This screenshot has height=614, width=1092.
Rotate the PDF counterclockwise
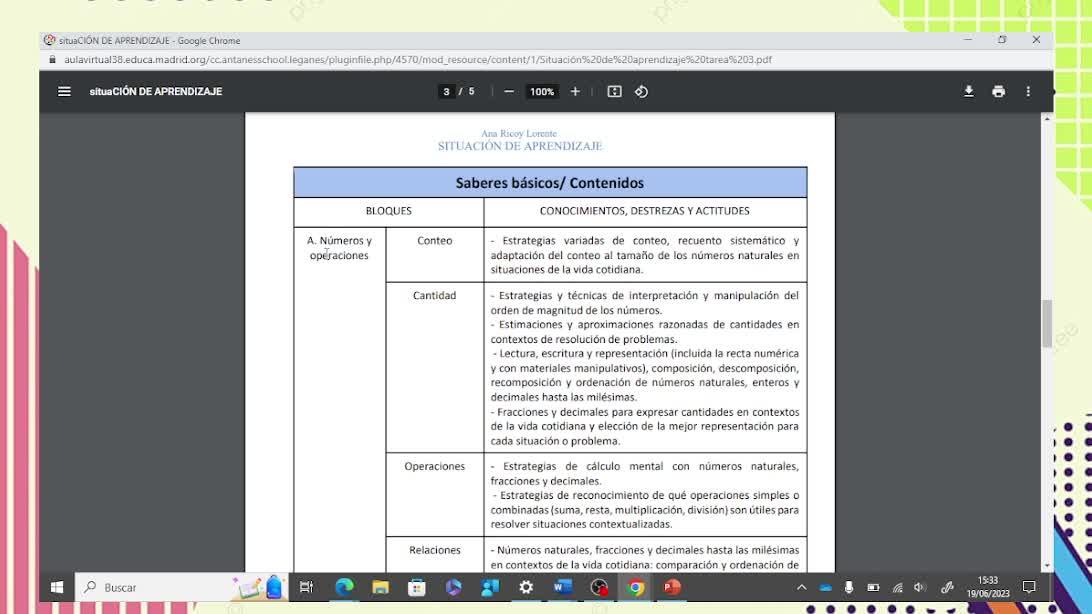(x=641, y=91)
